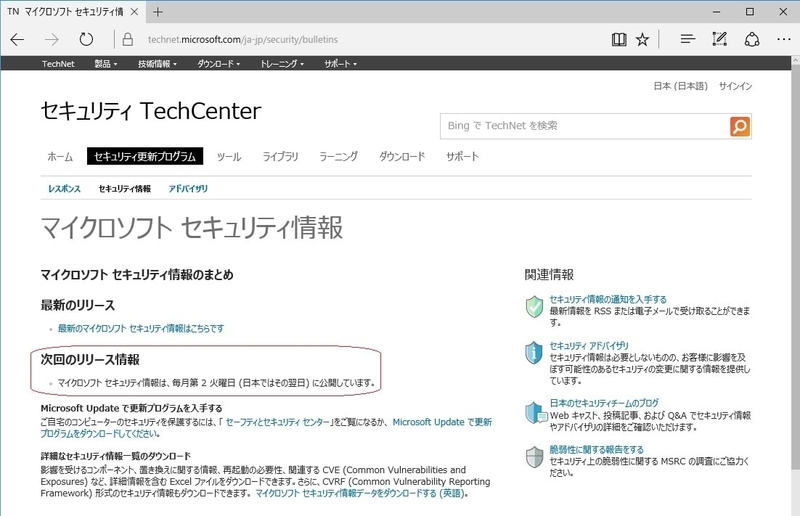Click マイクロソフト セキュリティ情報のまとめ heading
Viewport: 800px width, 516px height.
(137, 275)
